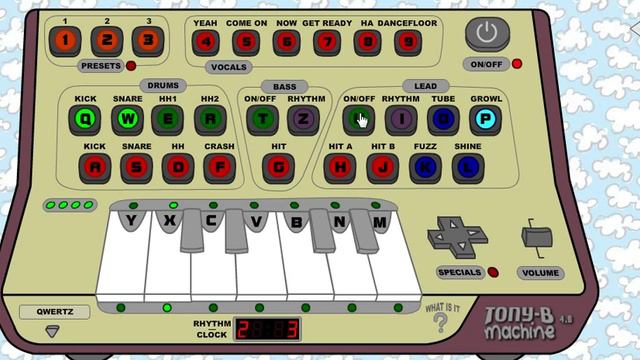This screenshot has width=640, height=360.
Task: Click the LEAD section label
Action: coord(426,86)
